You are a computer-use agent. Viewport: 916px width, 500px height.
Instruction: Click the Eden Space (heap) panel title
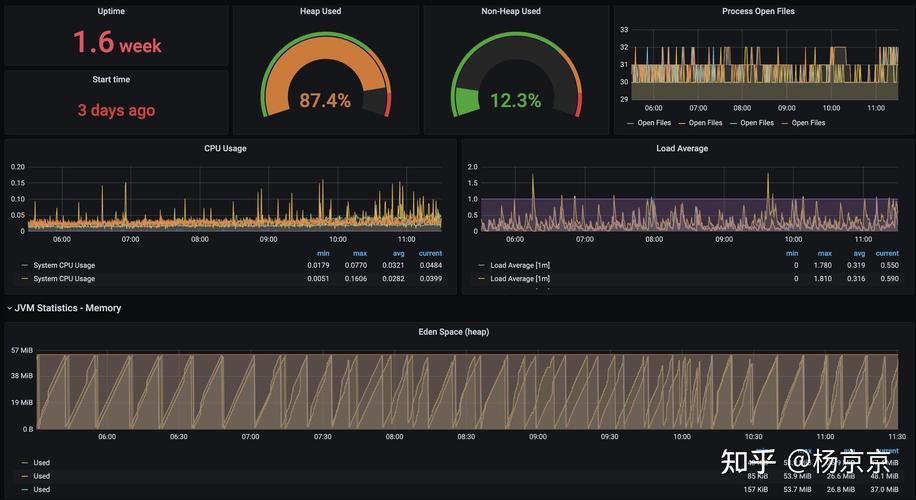click(x=453, y=331)
